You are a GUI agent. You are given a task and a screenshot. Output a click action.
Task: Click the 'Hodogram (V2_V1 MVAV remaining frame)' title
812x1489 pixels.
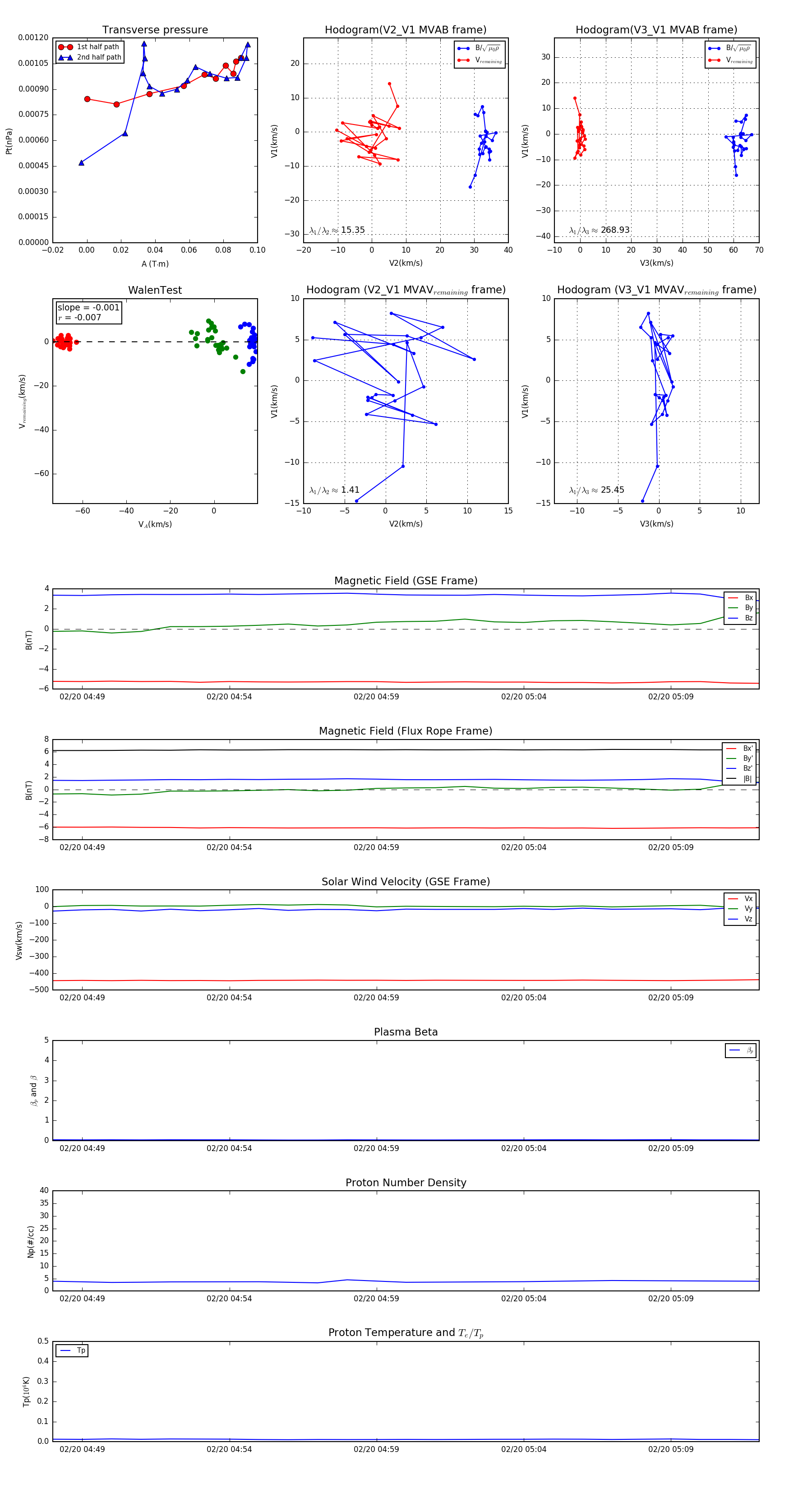click(x=406, y=290)
